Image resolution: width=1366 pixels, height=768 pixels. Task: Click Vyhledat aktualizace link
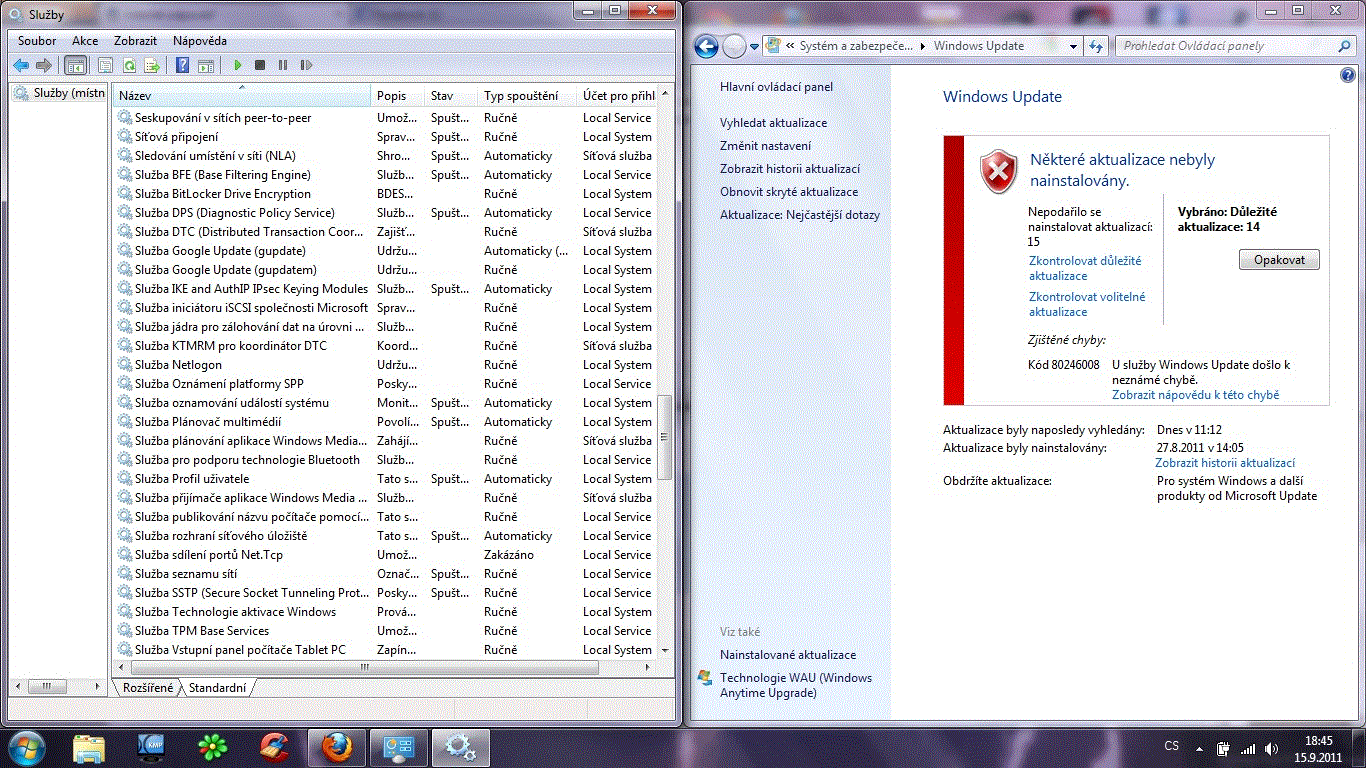click(x=773, y=123)
